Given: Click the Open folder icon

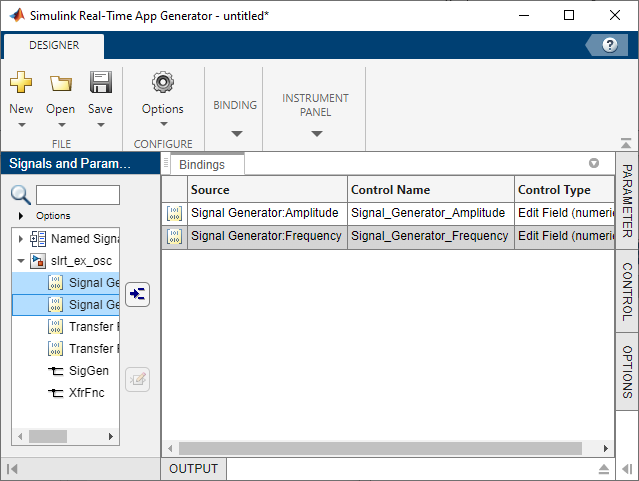Looking at the screenshot, I should click(60, 83).
